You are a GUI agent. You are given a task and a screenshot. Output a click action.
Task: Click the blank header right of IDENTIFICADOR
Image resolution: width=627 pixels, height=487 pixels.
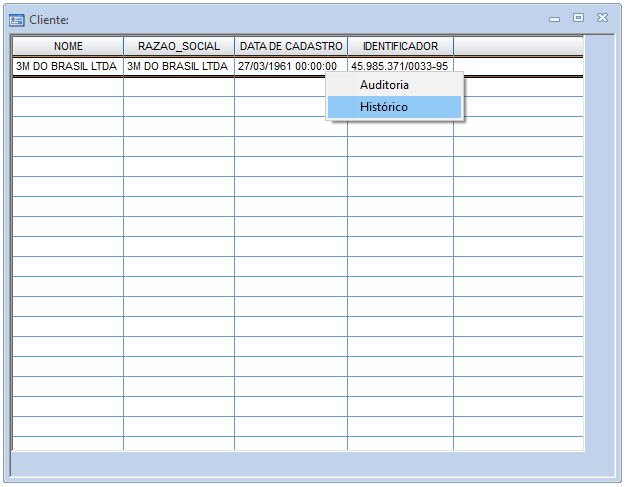point(517,46)
